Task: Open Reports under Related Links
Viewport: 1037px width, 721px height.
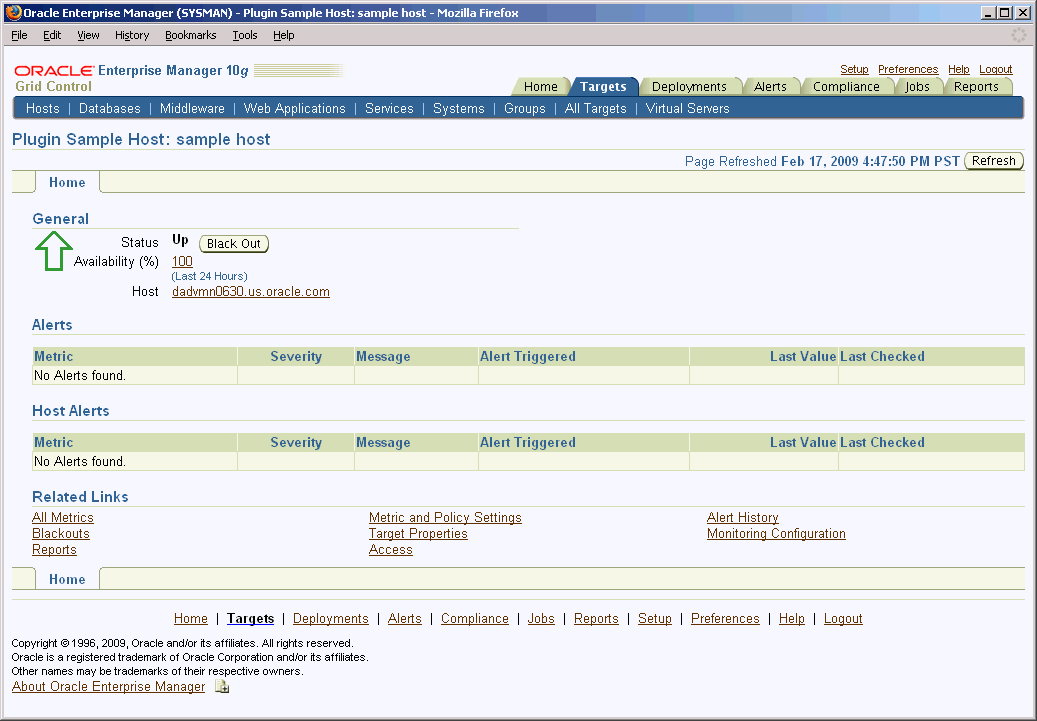Action: tap(54, 550)
